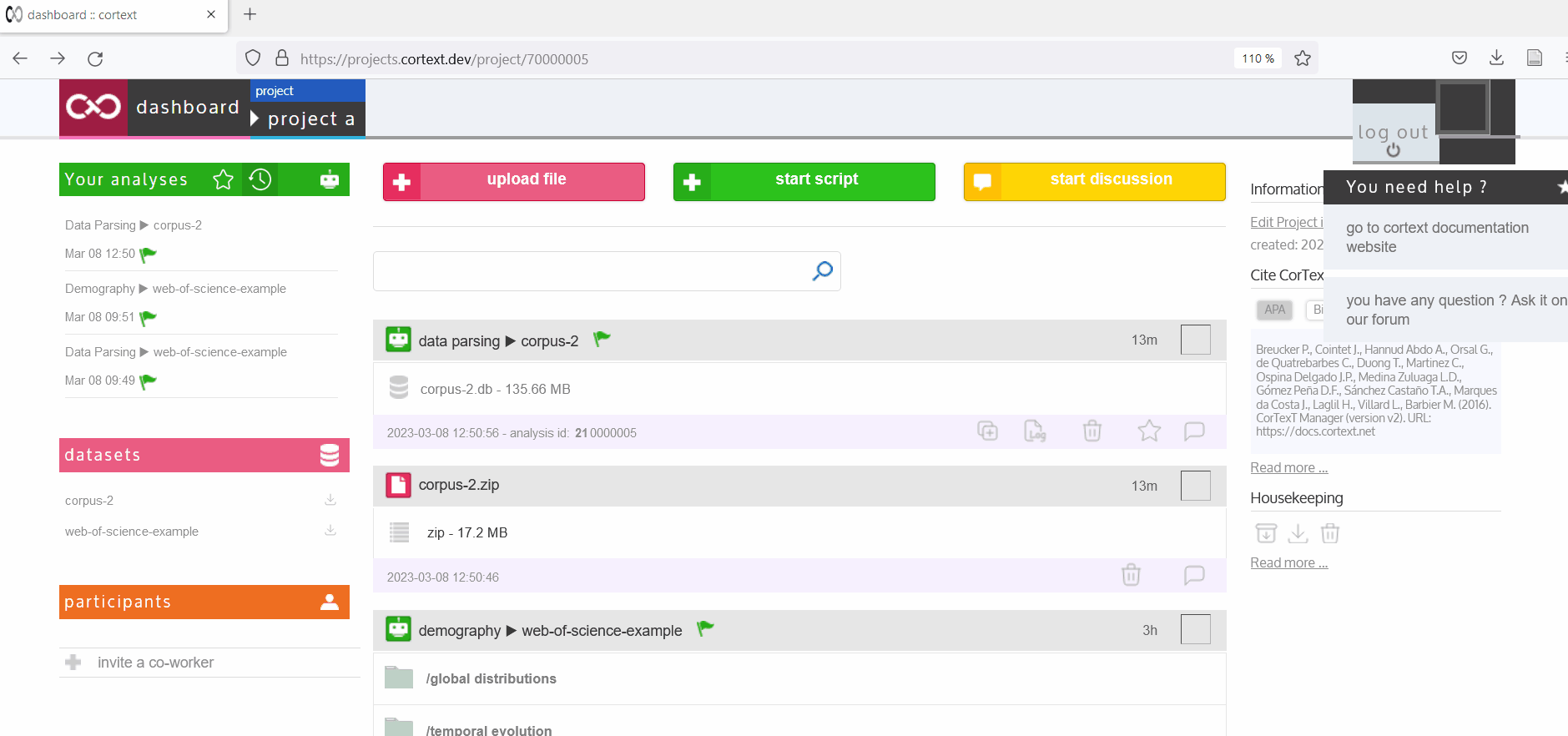Click the log out power icon
The height and width of the screenshot is (736, 1568).
tap(1394, 150)
